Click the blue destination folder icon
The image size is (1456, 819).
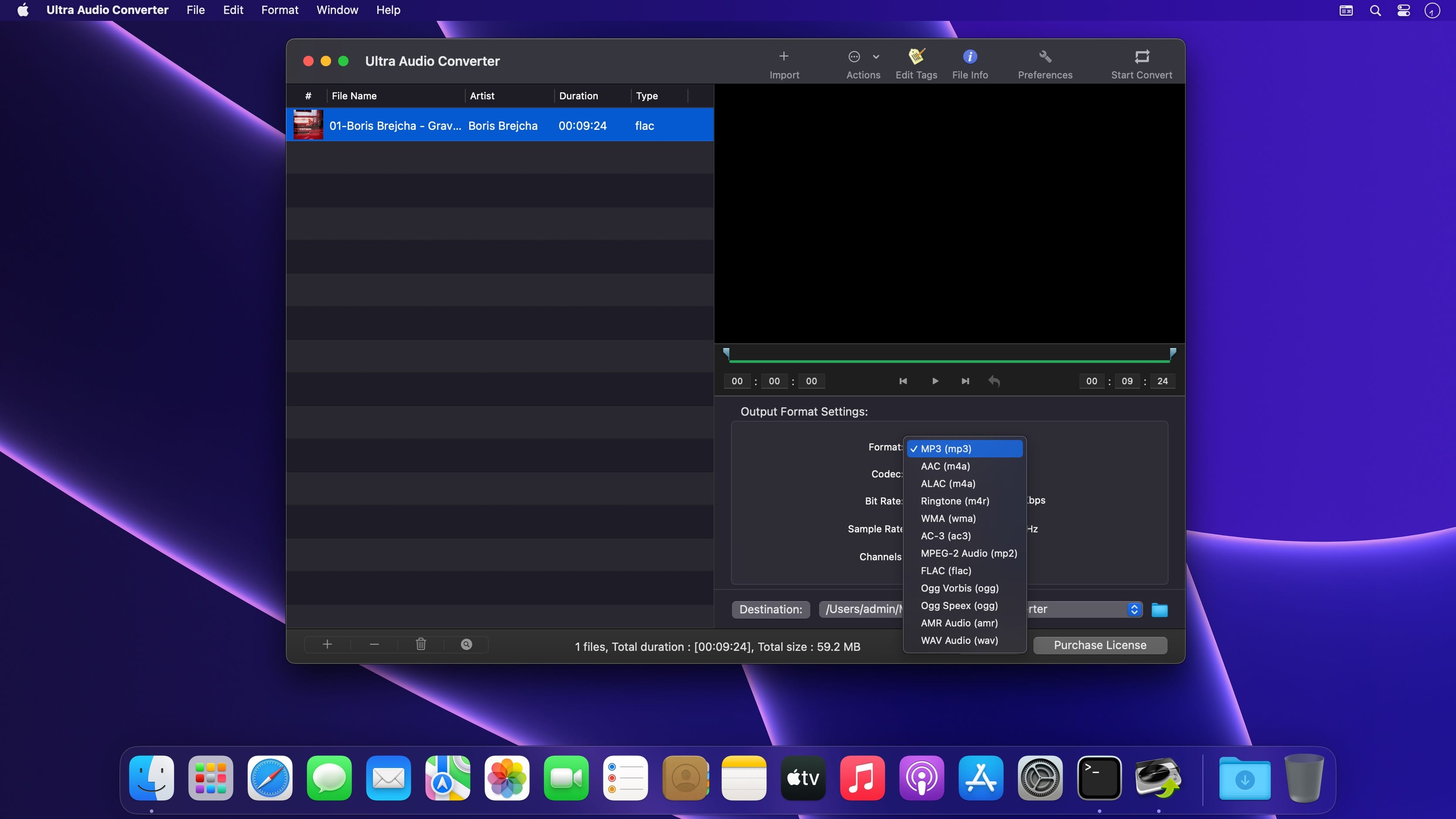click(x=1159, y=610)
